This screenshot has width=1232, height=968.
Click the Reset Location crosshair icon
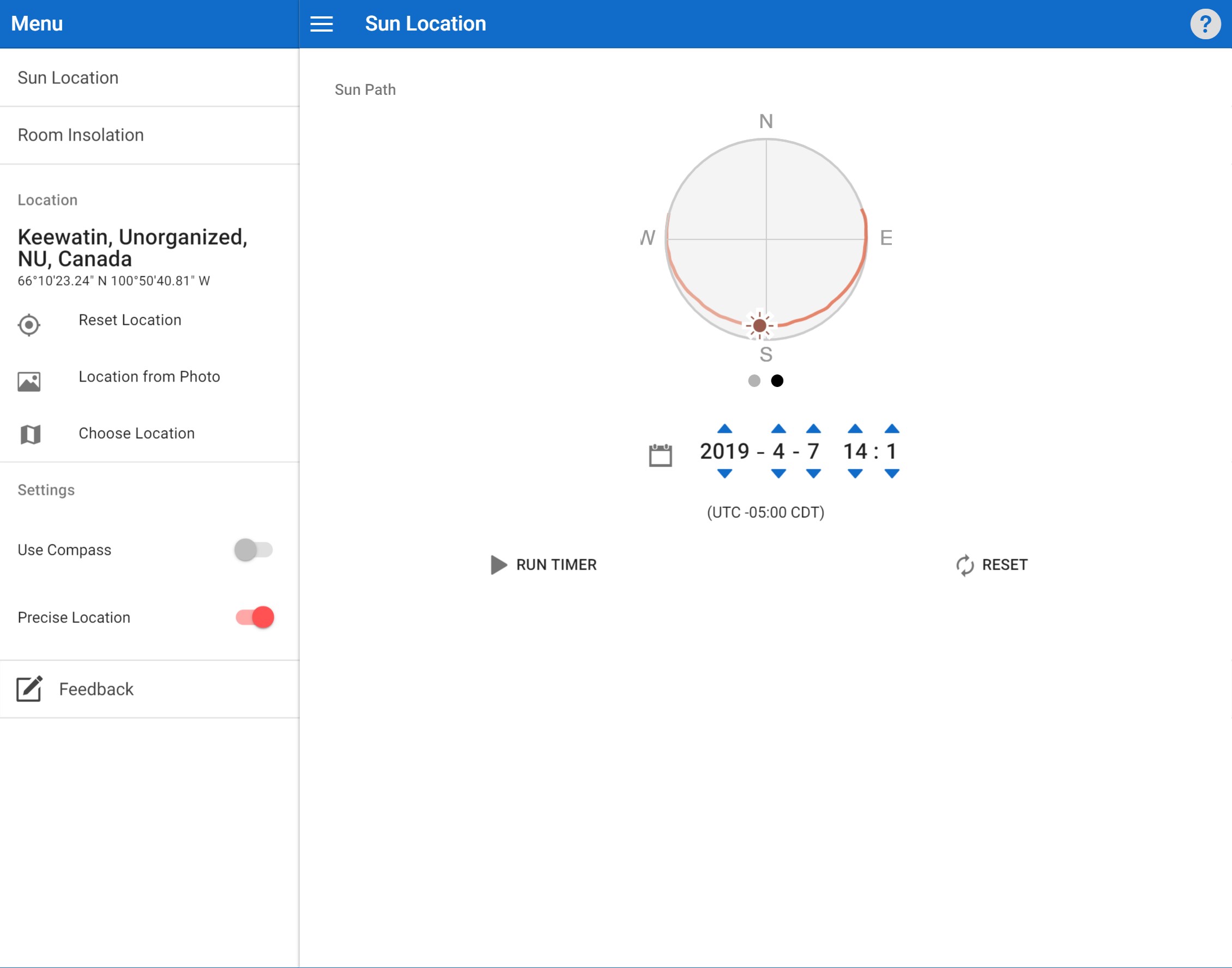click(x=29, y=325)
